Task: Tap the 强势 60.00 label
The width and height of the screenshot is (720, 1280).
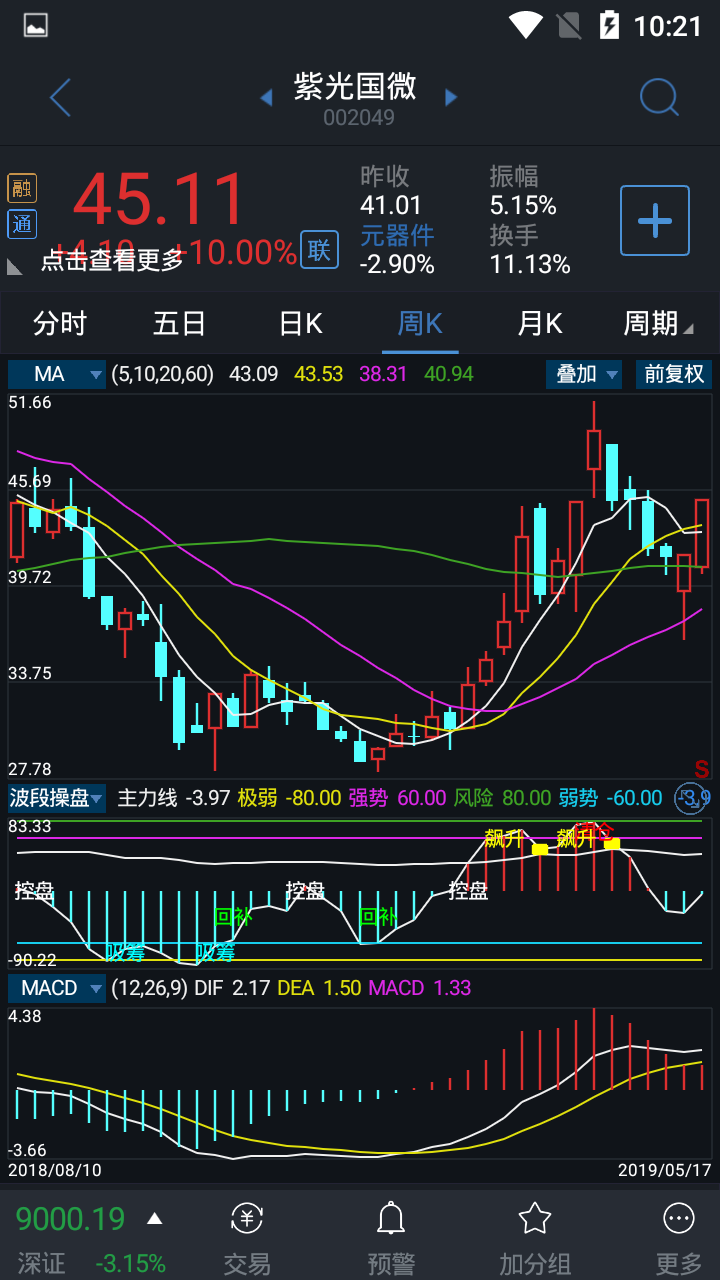Action: [x=397, y=798]
